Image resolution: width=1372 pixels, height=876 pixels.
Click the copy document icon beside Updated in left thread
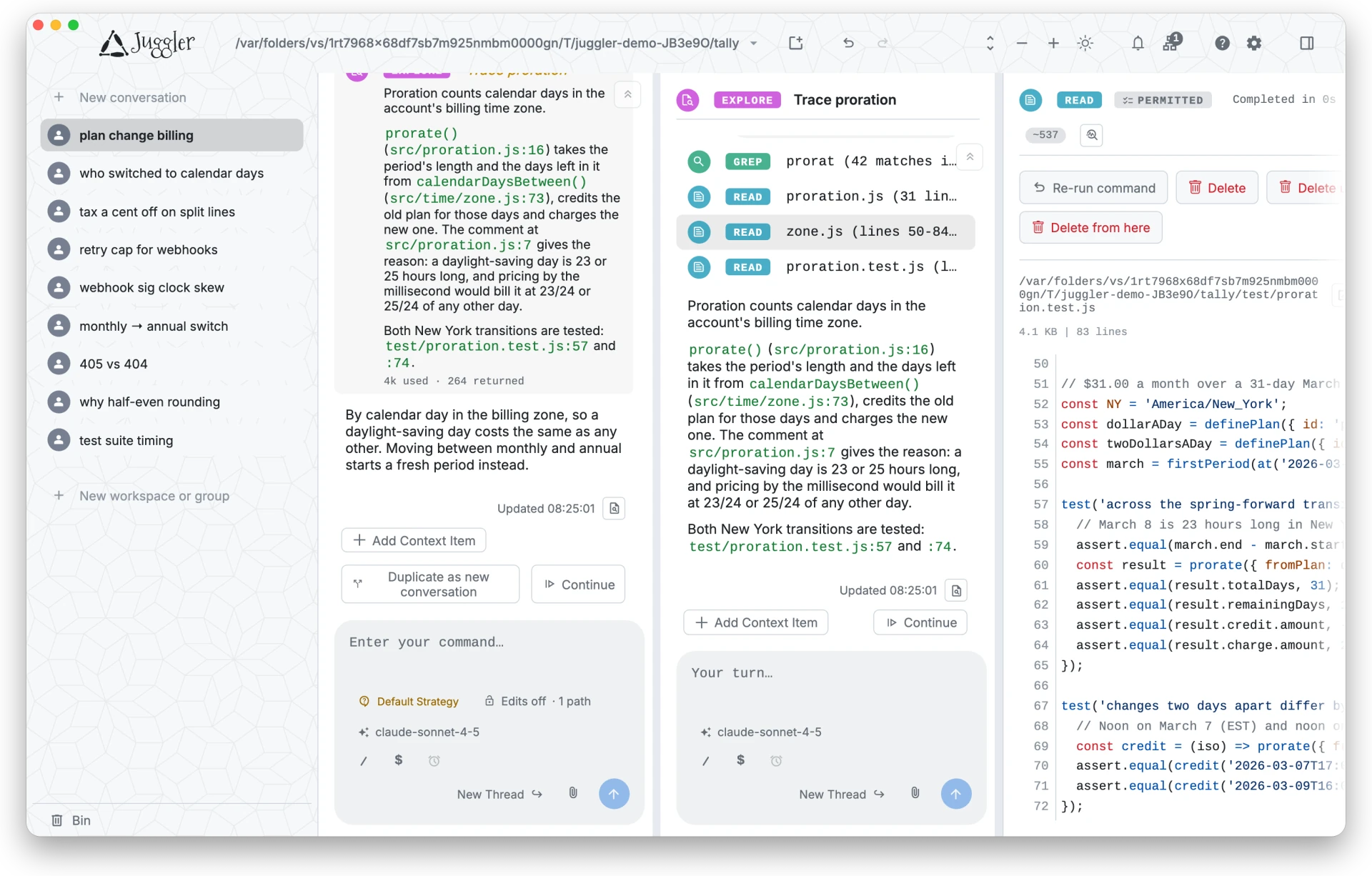615,508
